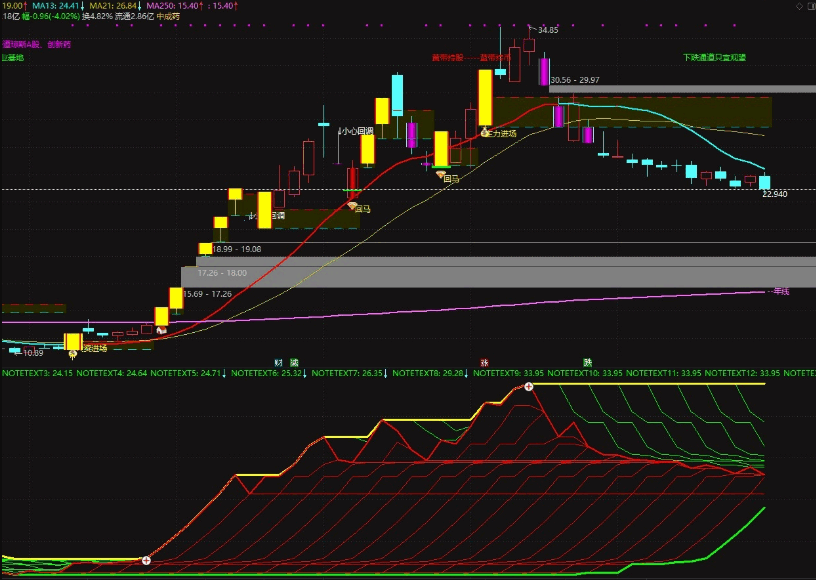Click the 小心回调 warning label above candles
816x580 pixels.
point(356,131)
